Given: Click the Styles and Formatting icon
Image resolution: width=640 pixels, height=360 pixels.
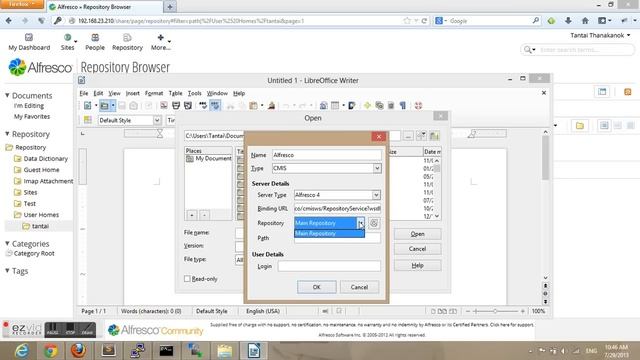Looking at the screenshot, I should coord(88,120).
